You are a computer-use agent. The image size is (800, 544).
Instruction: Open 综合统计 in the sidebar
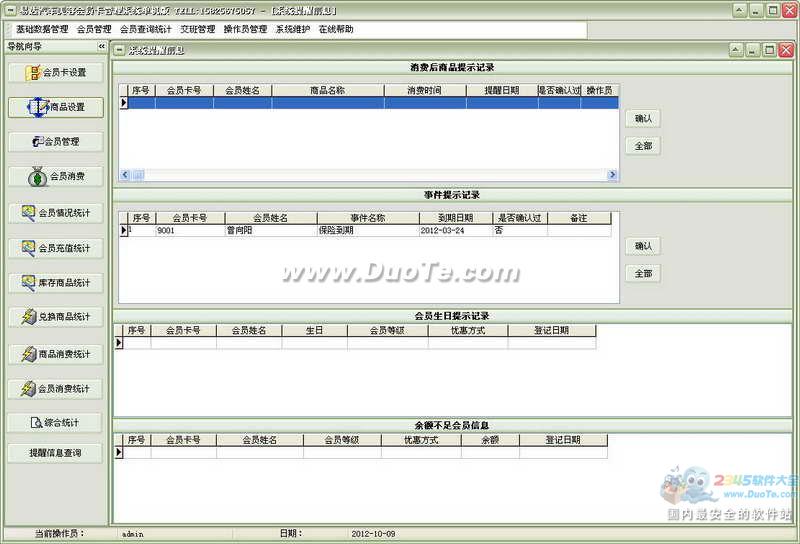click(x=55, y=423)
